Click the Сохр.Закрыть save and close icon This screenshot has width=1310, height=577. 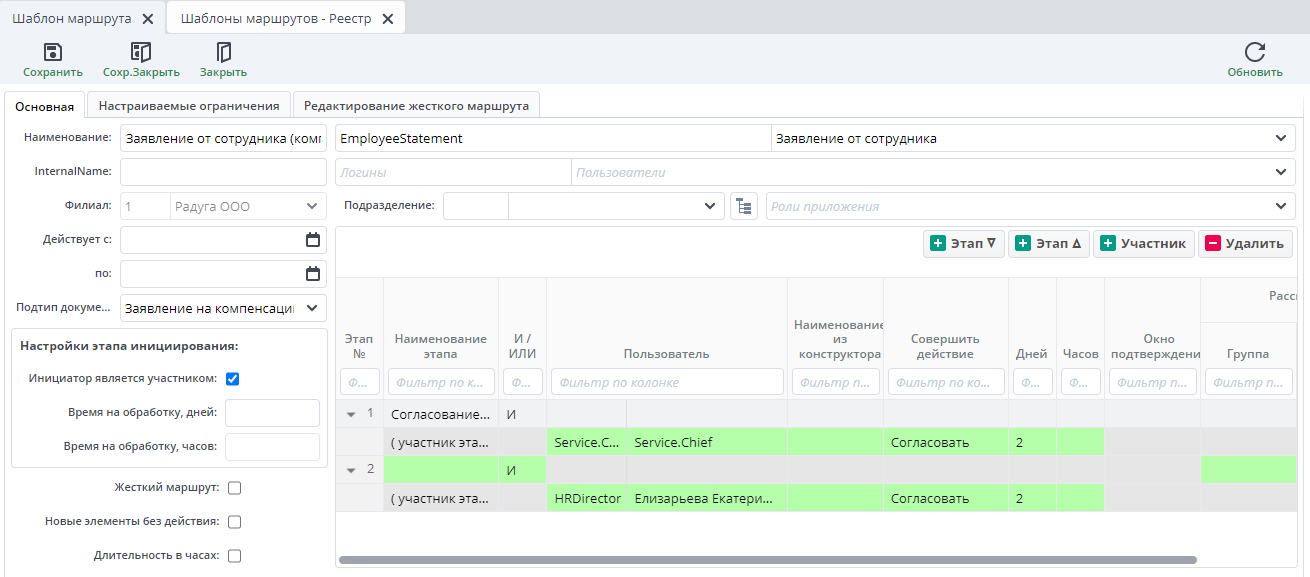[x=141, y=53]
